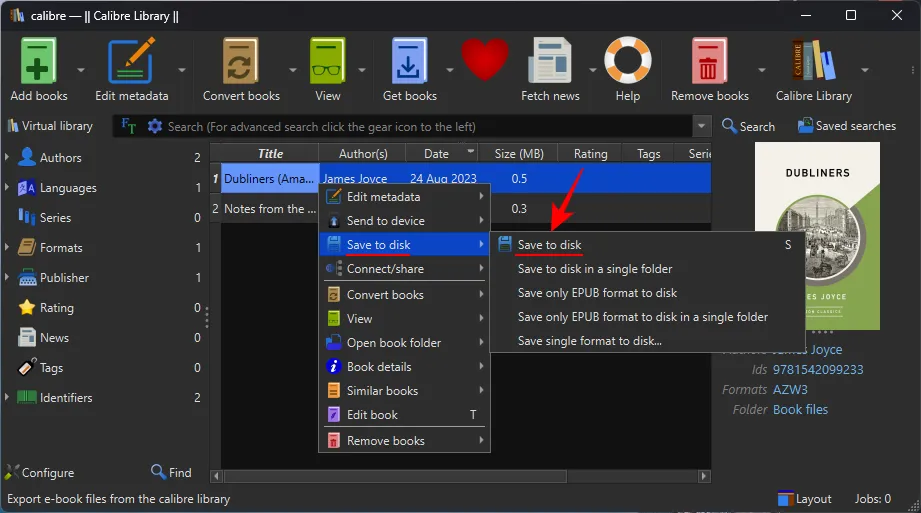Open the Layout button in the status bar
The height and width of the screenshot is (513, 921).
tap(805, 499)
